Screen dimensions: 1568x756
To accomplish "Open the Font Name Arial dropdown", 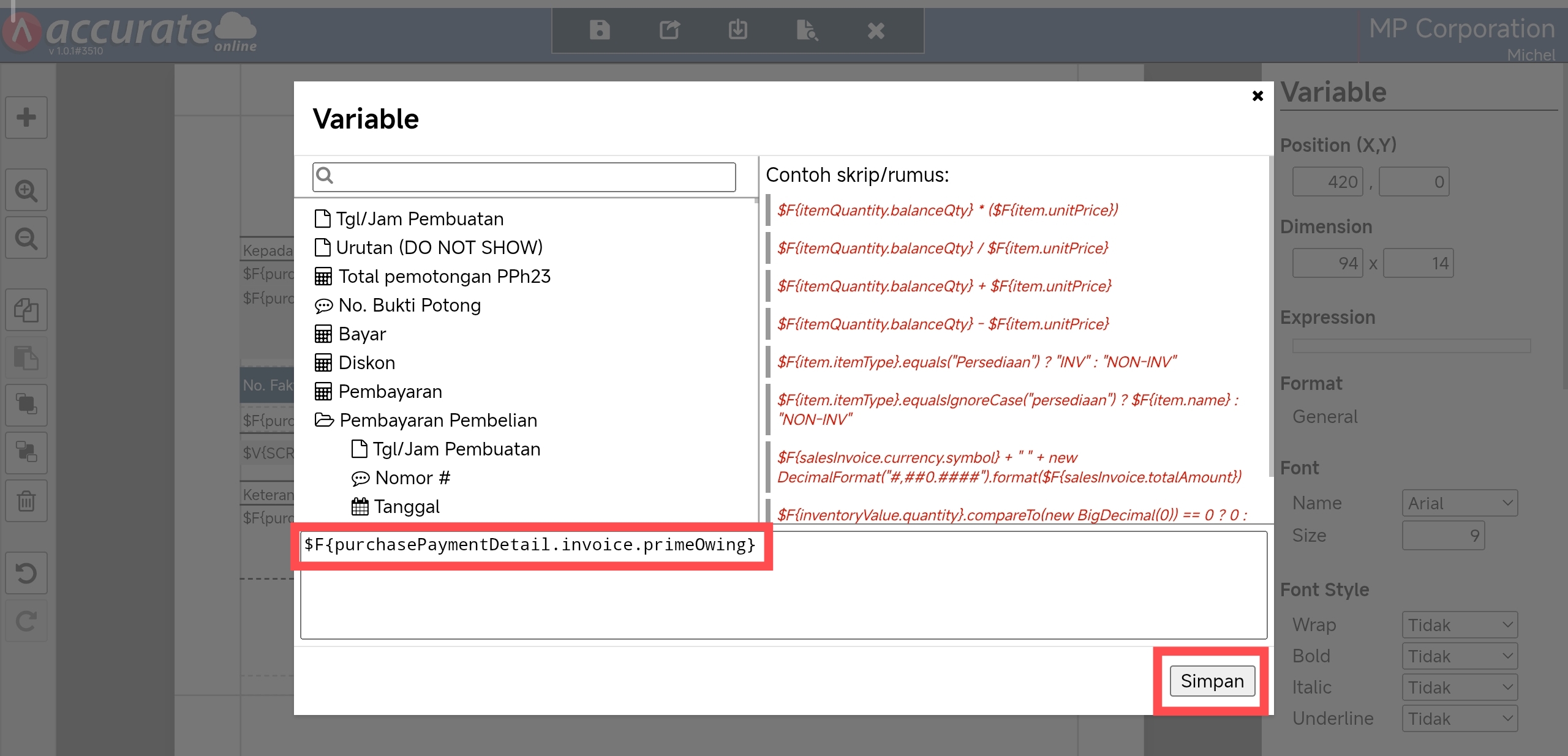I will (1459, 503).
